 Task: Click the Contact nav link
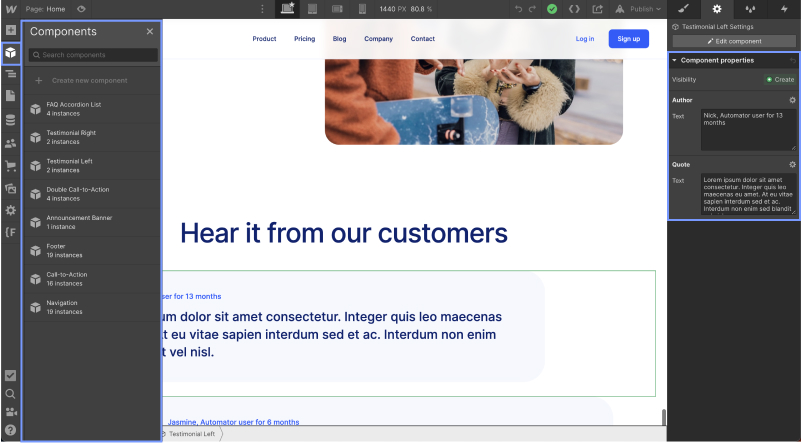[x=422, y=39]
